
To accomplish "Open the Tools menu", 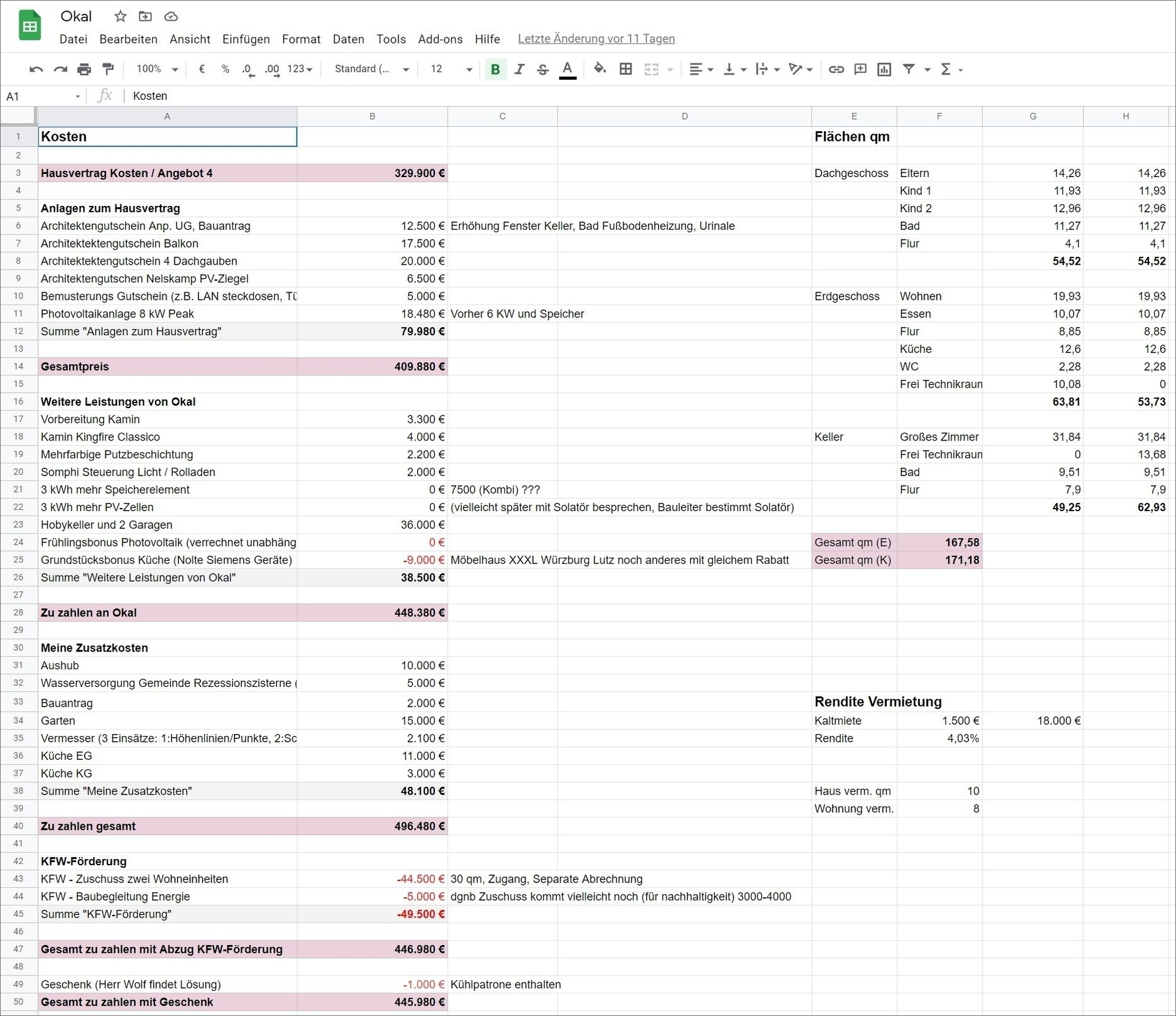I will (x=391, y=39).
